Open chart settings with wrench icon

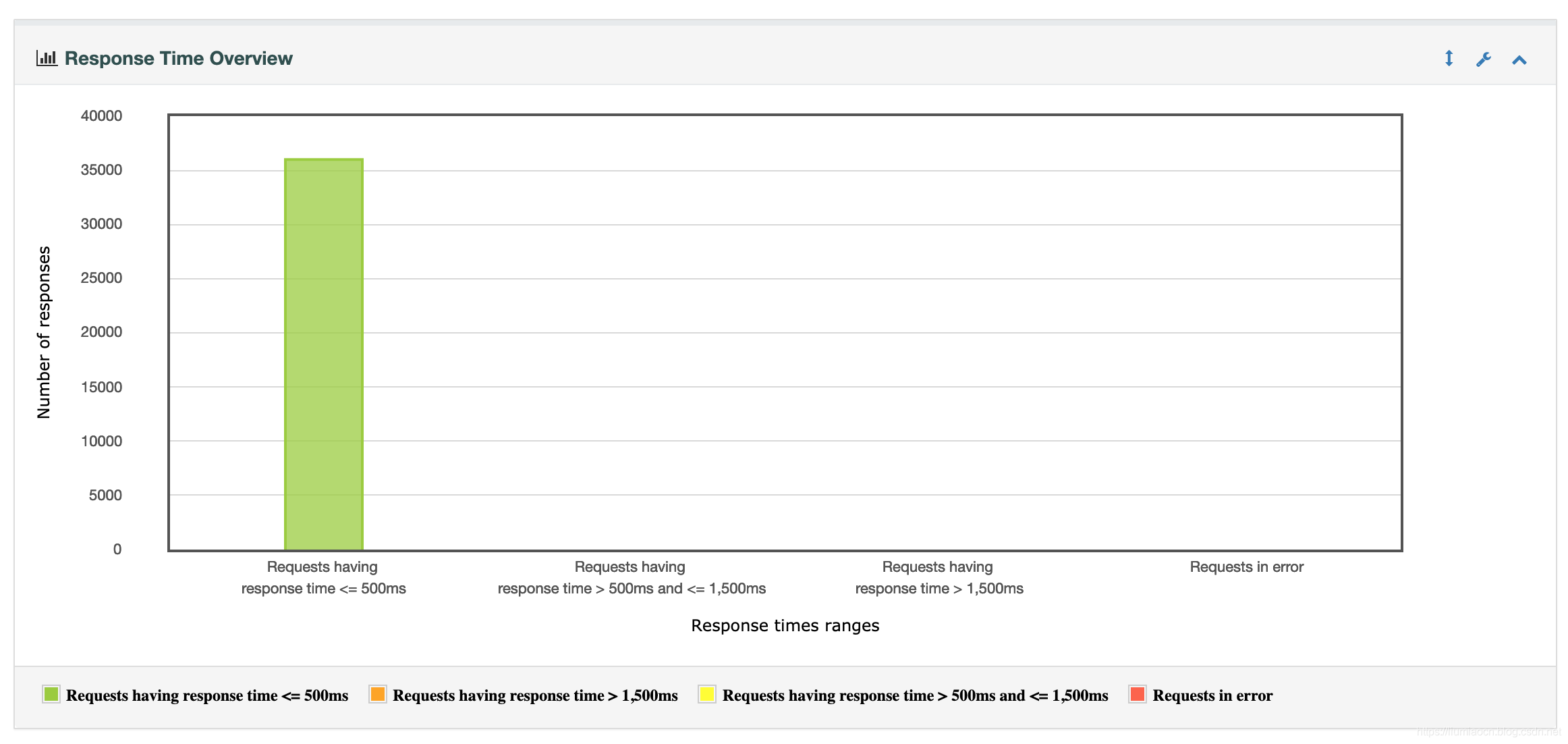[1484, 59]
